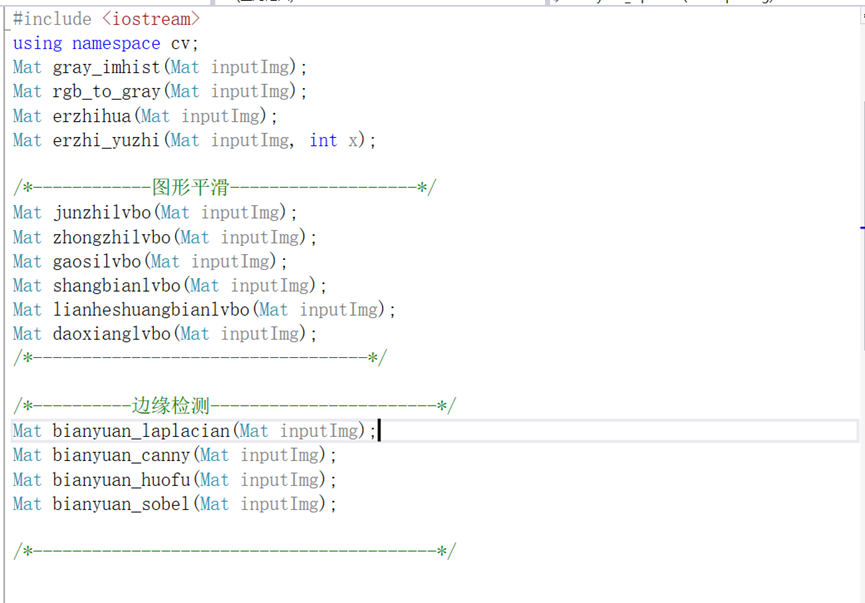Click the bianyuan_laplacian function name
The height and width of the screenshot is (603, 865).
click(x=141, y=431)
